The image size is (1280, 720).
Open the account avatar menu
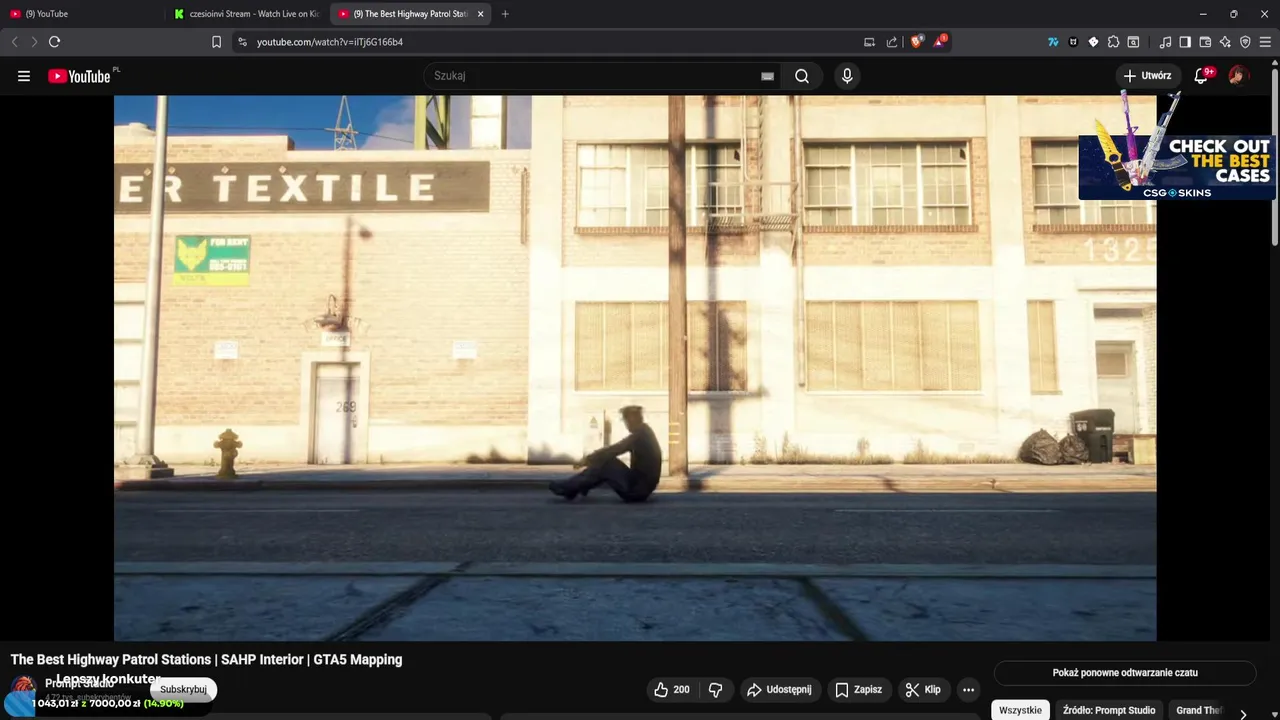point(1238,76)
